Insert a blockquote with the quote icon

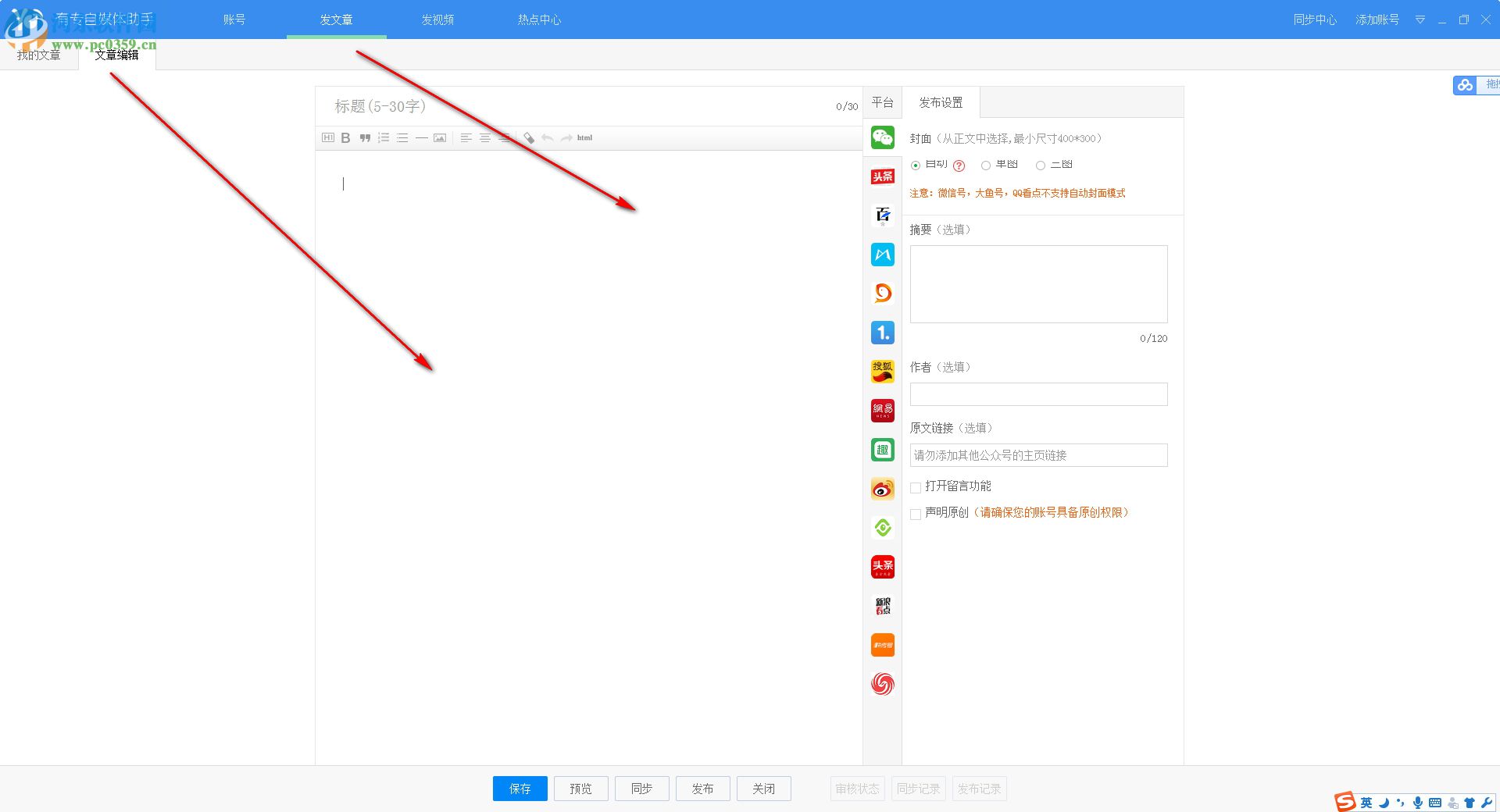[x=365, y=138]
